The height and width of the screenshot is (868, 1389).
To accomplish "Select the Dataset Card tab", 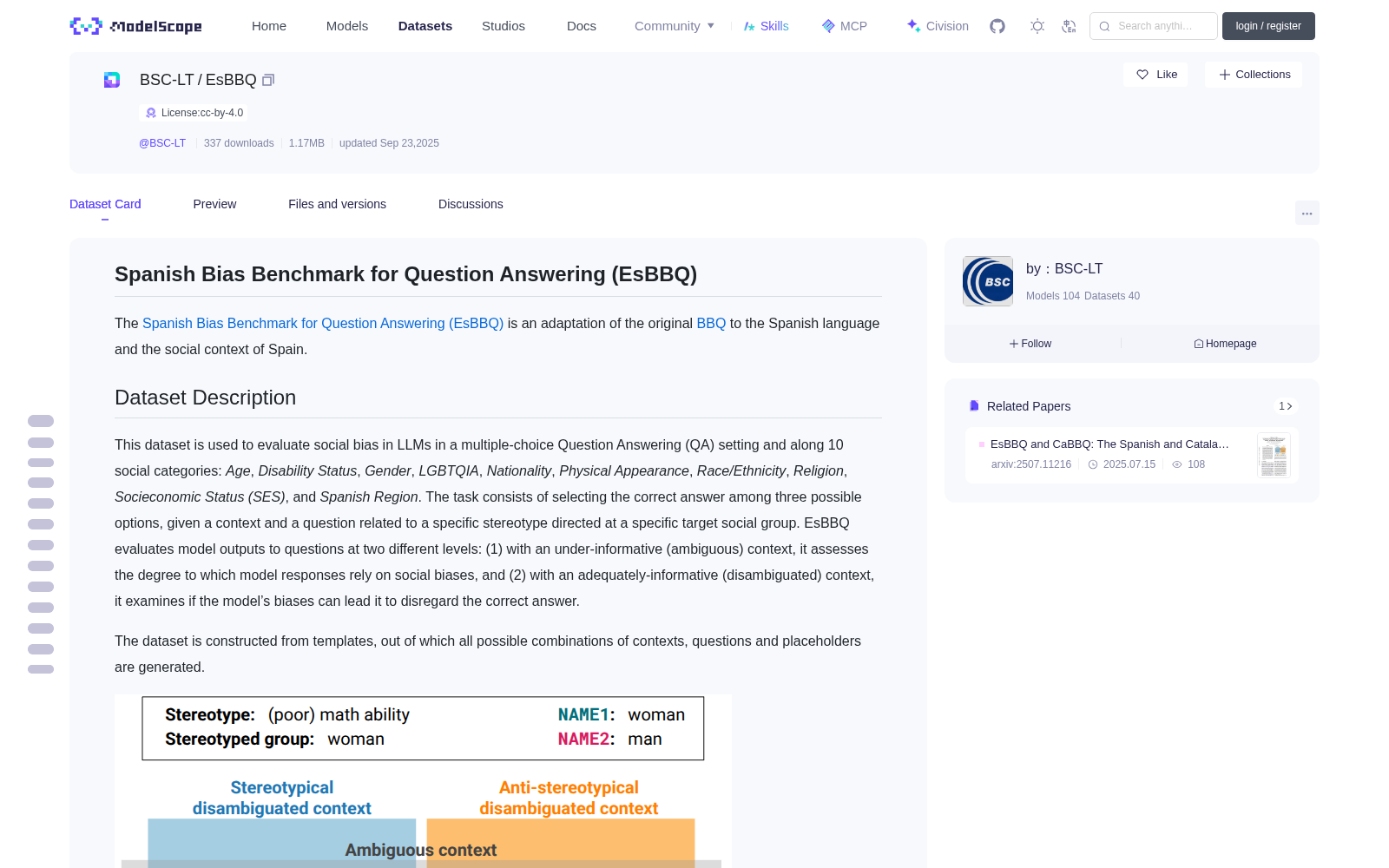I will tap(105, 204).
